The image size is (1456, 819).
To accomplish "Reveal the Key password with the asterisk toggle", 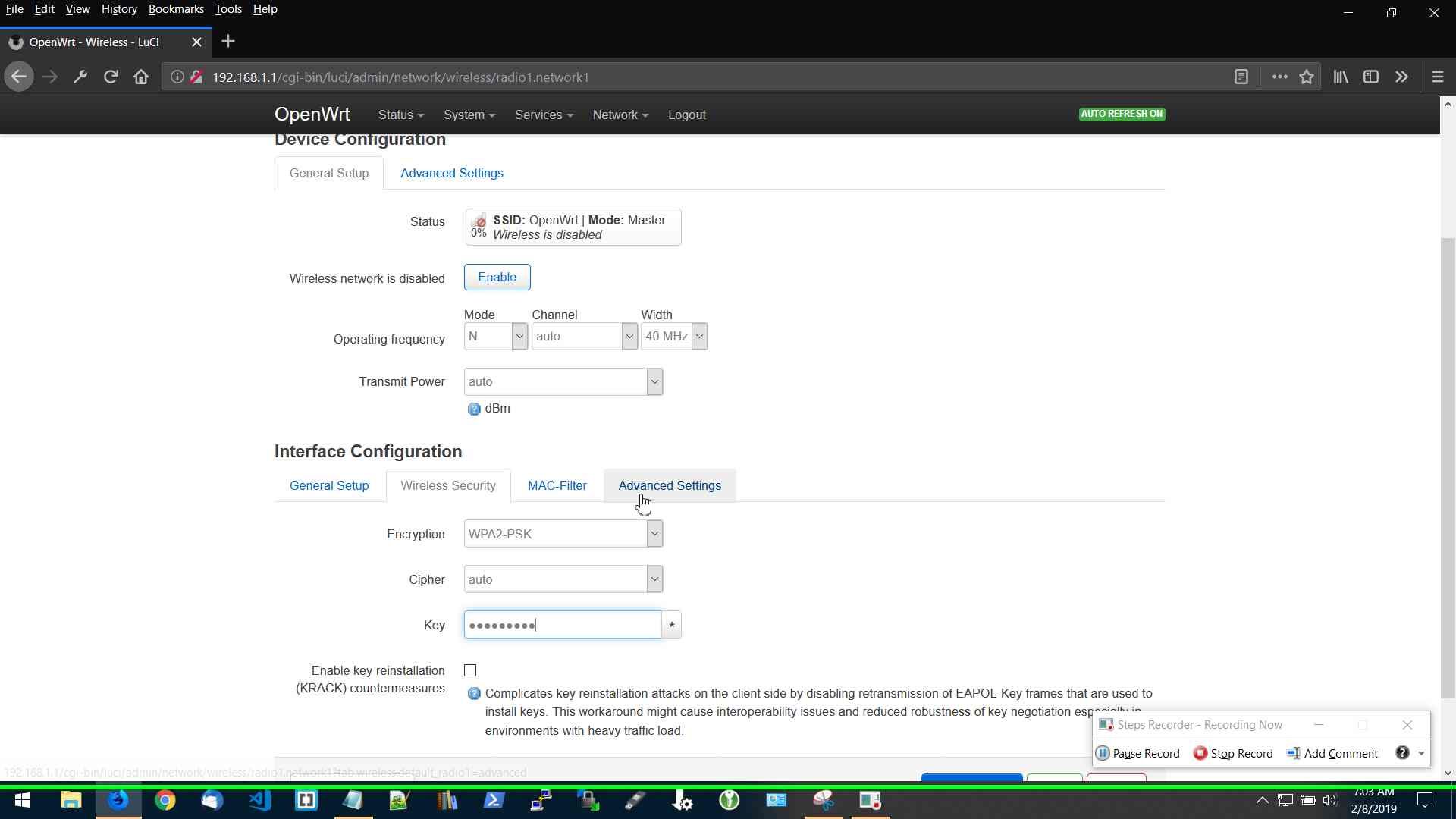I will pos(672,624).
